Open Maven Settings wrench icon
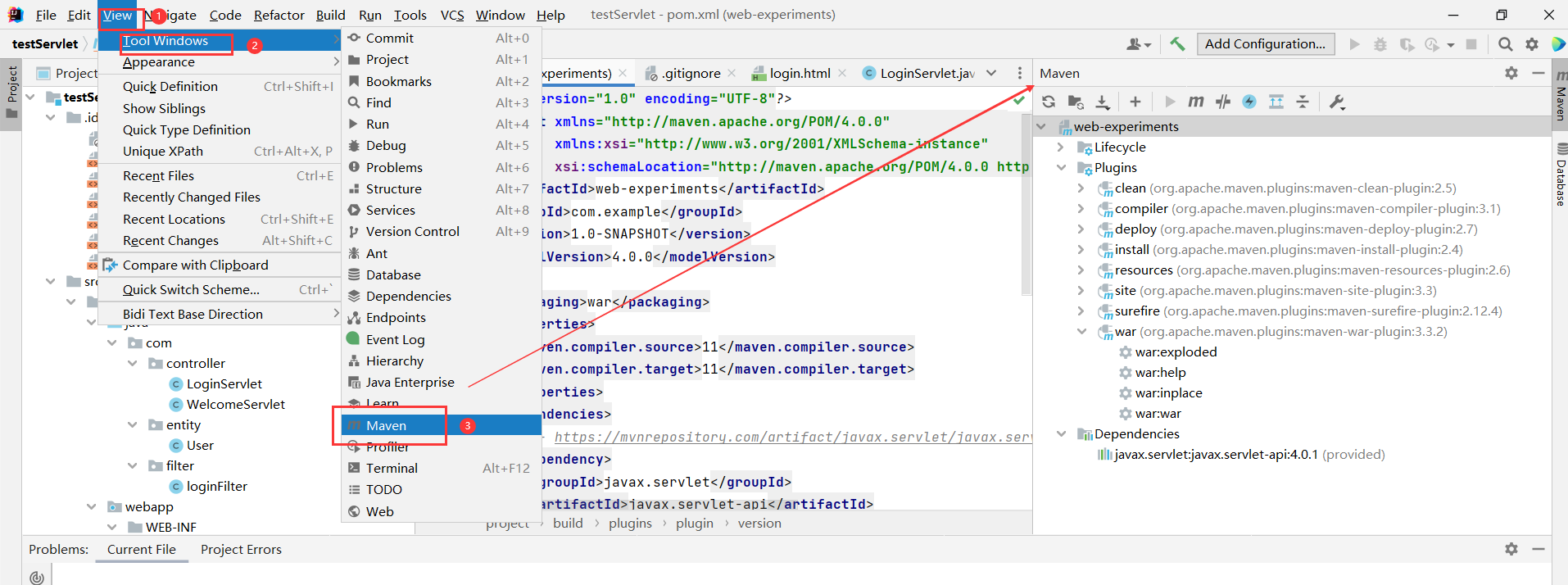The image size is (1568, 585). [x=1337, y=102]
